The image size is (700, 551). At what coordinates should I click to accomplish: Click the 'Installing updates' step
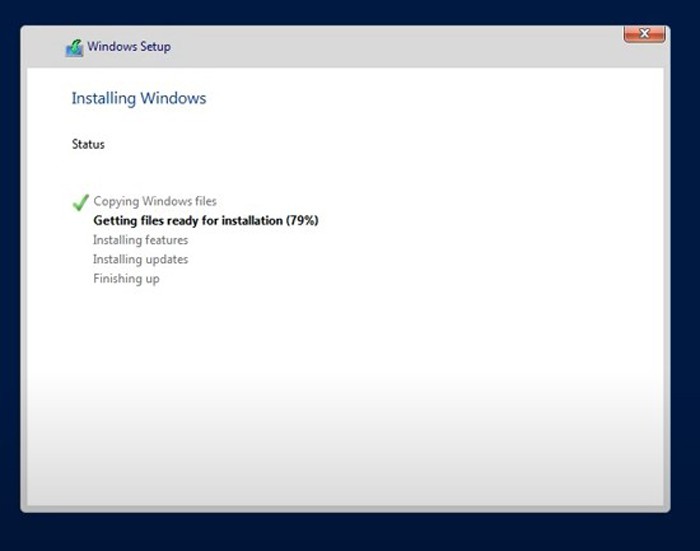click(141, 259)
